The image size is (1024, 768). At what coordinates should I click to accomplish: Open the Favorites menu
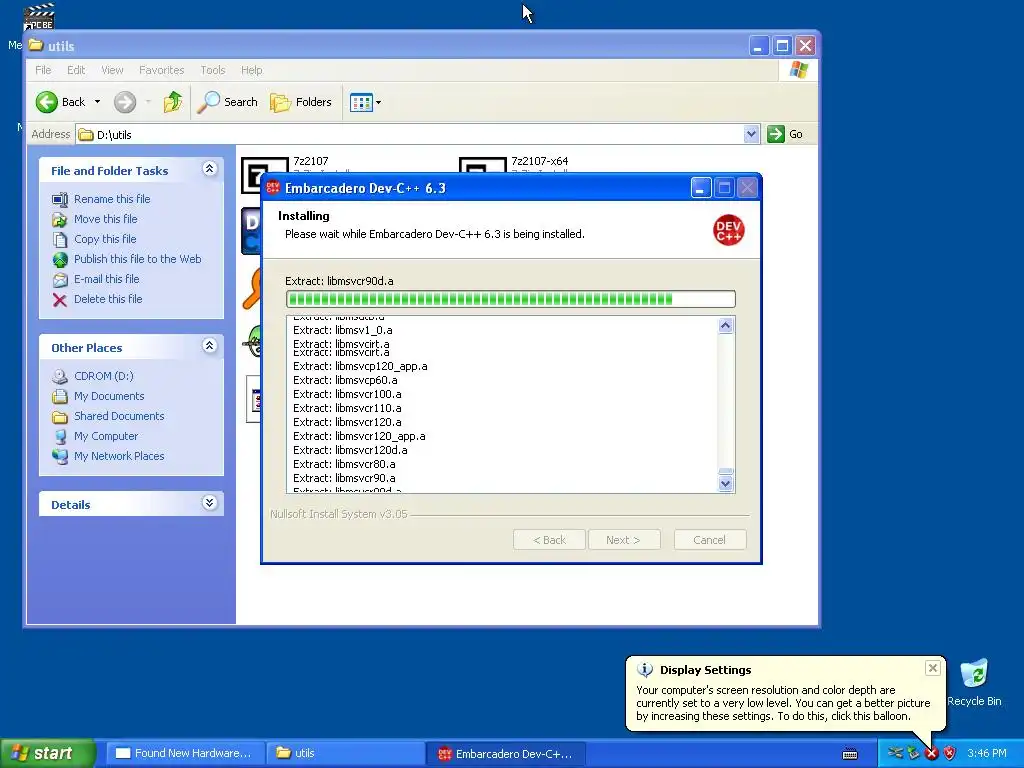(161, 70)
